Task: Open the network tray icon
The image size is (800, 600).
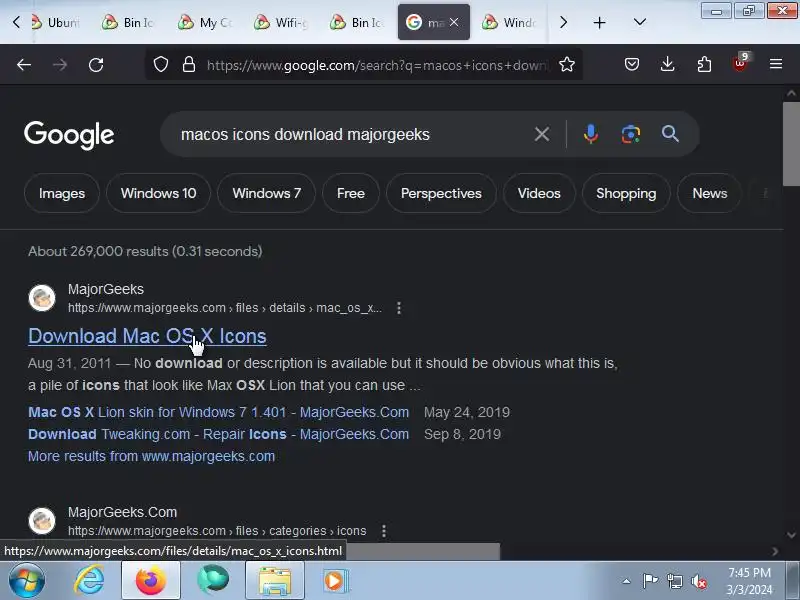Action: pos(674,581)
